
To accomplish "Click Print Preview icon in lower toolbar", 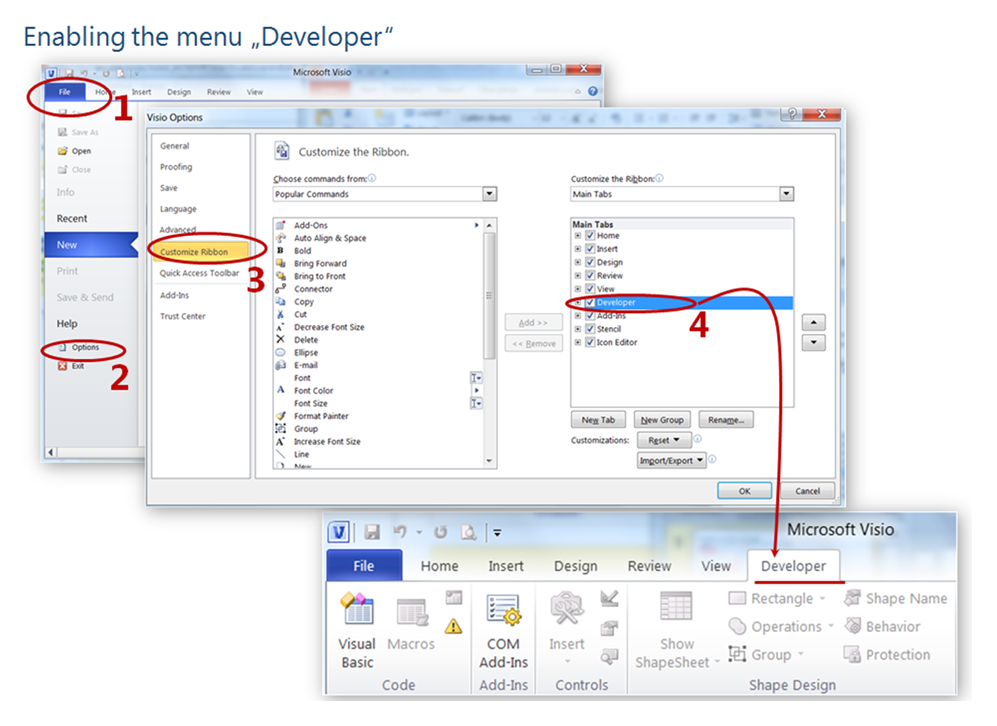I will pos(469,531).
